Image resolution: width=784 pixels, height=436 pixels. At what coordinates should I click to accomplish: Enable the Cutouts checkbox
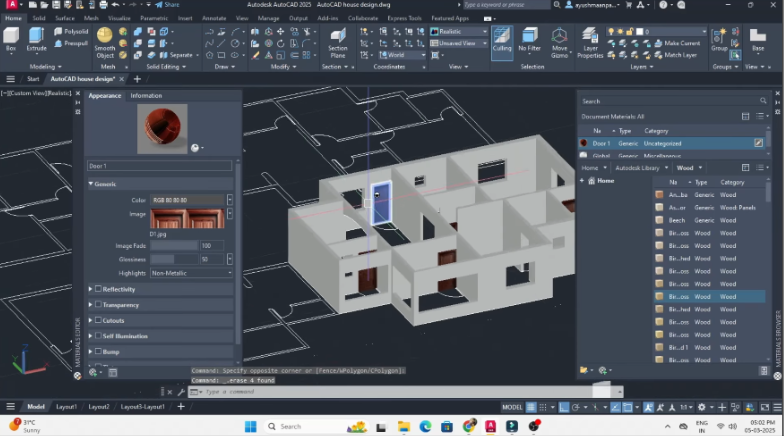click(98, 320)
